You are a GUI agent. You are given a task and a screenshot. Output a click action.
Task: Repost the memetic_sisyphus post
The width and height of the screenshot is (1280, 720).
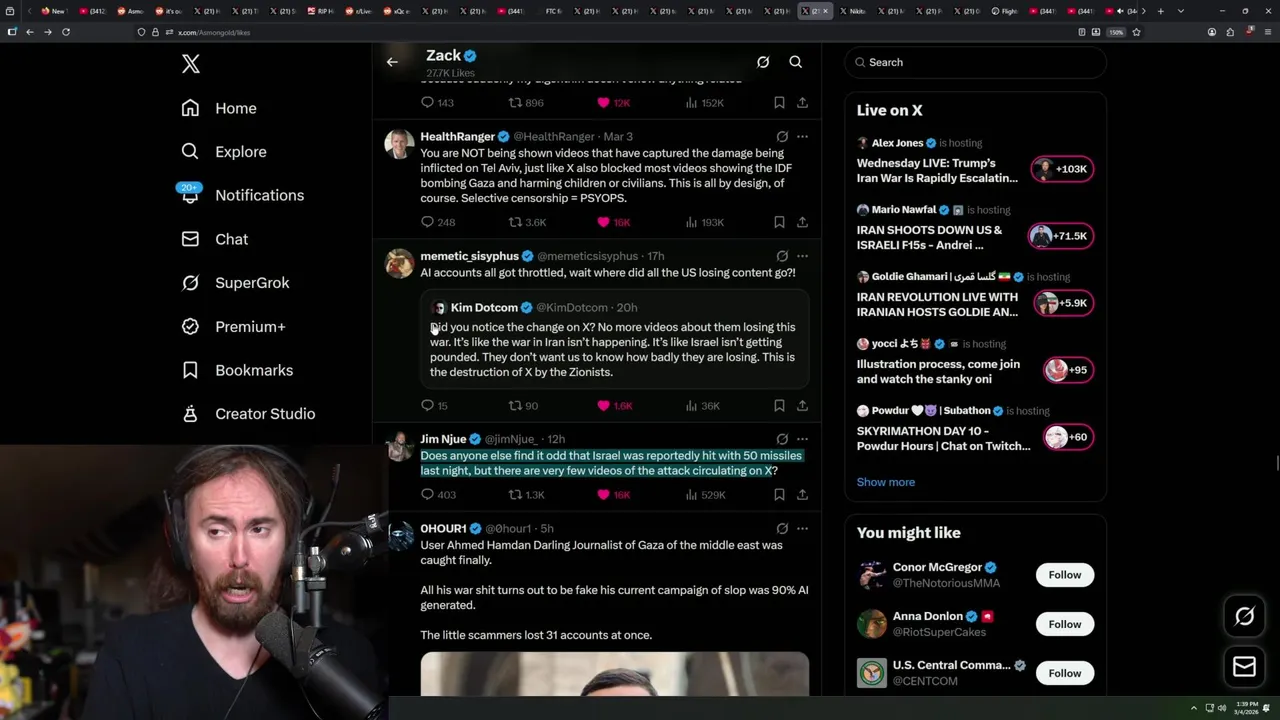click(523, 406)
